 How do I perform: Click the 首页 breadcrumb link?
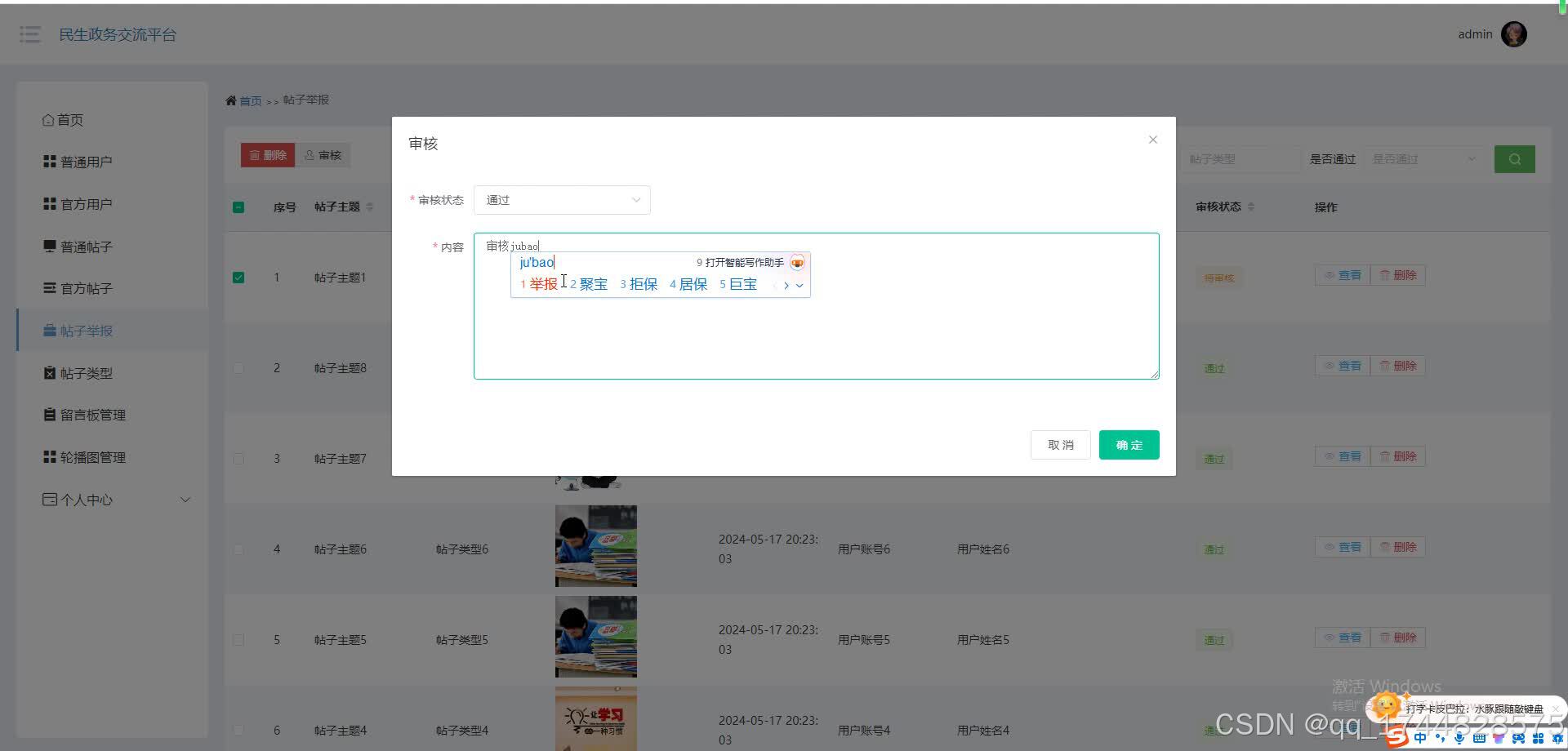coord(250,100)
